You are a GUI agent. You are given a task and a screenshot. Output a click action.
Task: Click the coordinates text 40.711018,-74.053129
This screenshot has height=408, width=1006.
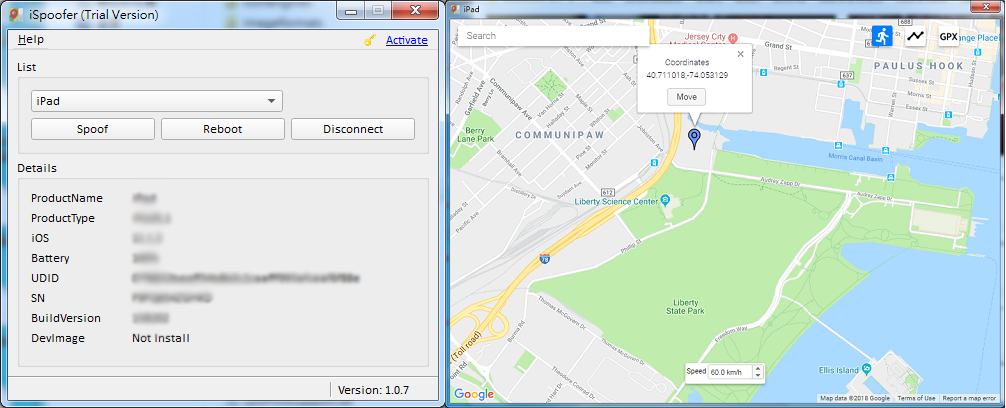click(x=686, y=75)
